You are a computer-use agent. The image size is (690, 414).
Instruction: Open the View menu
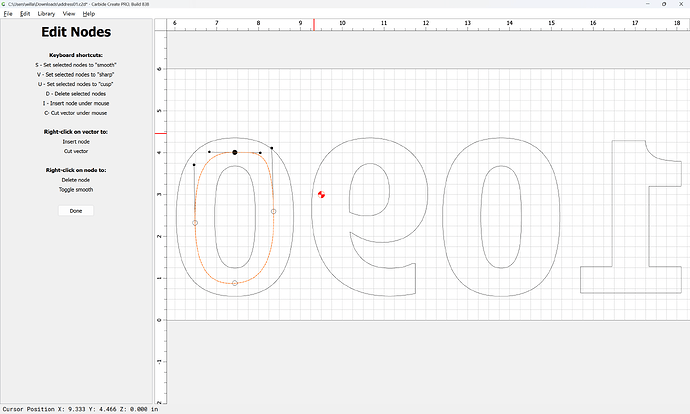coord(69,14)
